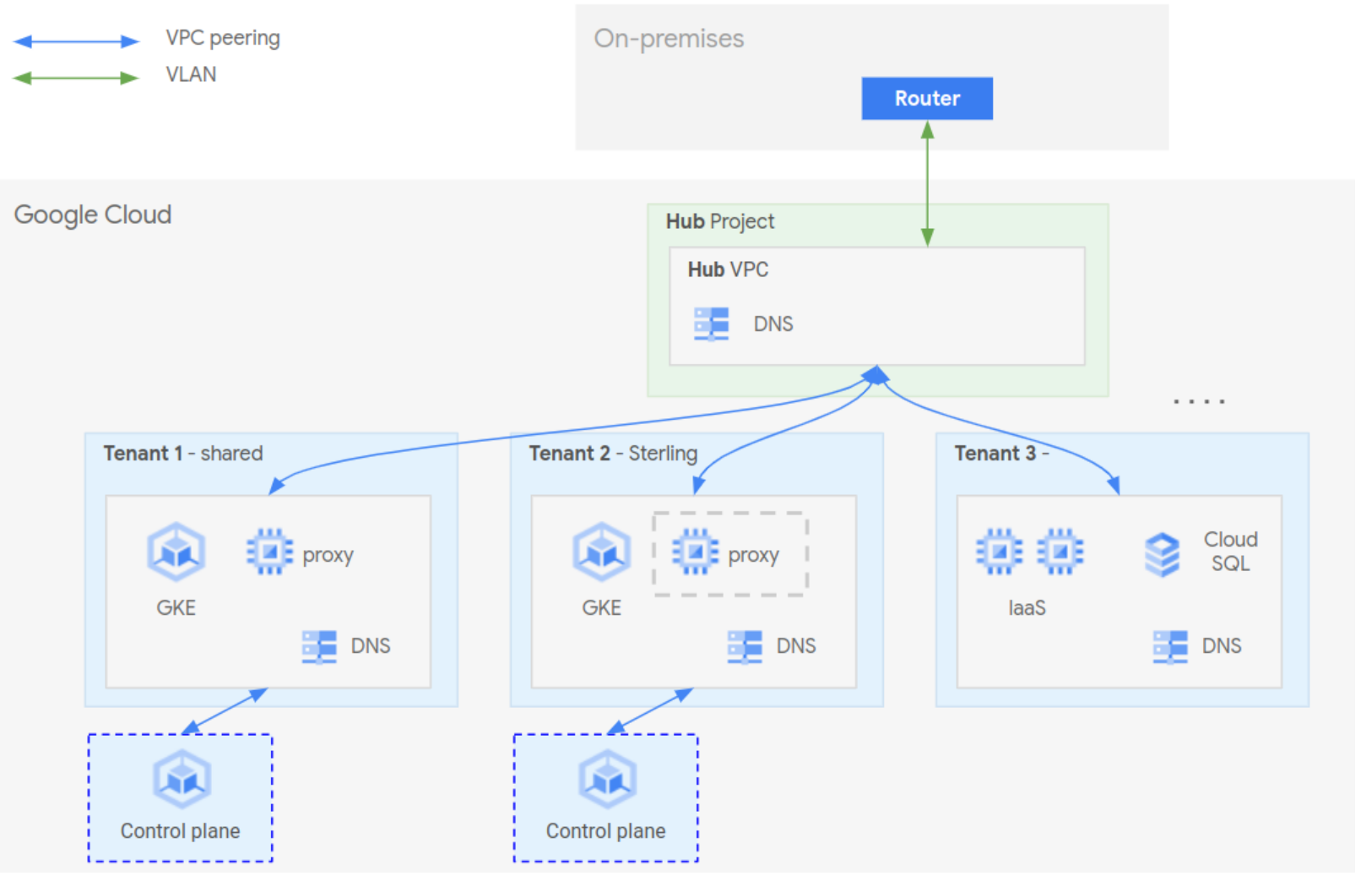Click the 'Tenant 3 -' title
Screen dimensions: 1372x876
pos(1001,454)
